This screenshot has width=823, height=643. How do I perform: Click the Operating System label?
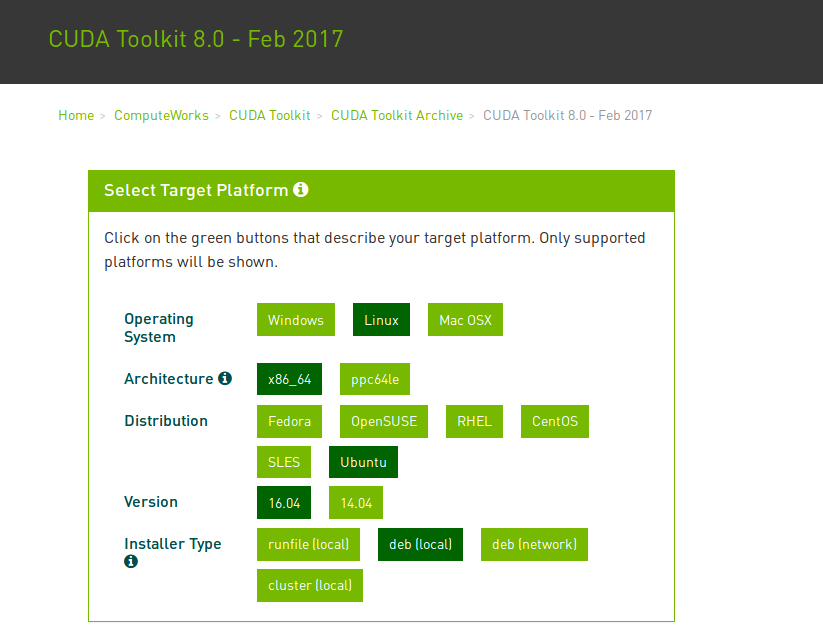point(159,328)
